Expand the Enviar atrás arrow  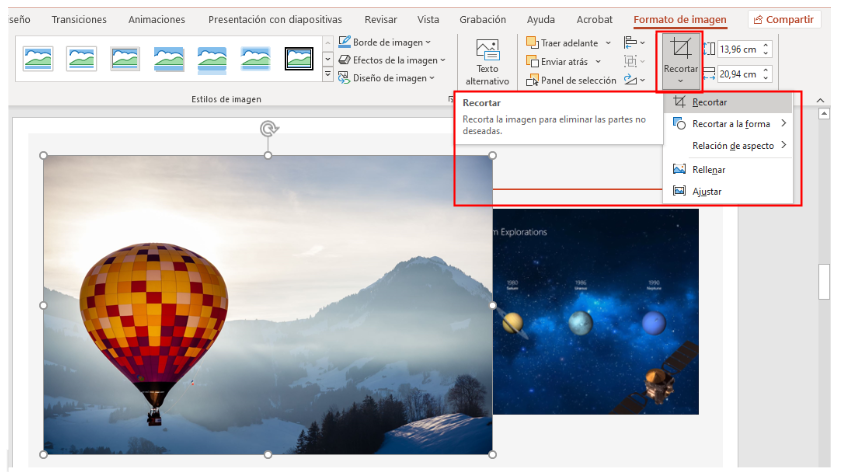[598, 62]
